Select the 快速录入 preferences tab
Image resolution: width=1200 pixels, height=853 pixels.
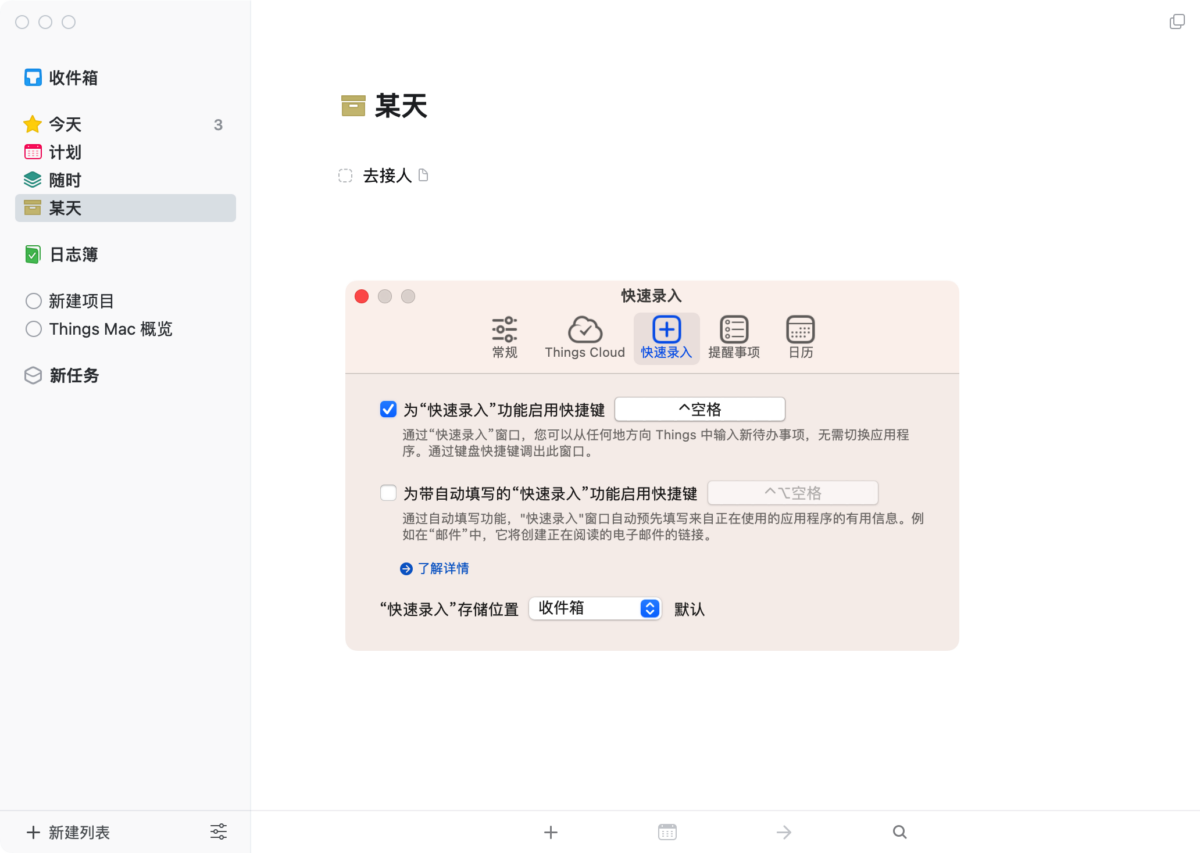(667, 338)
